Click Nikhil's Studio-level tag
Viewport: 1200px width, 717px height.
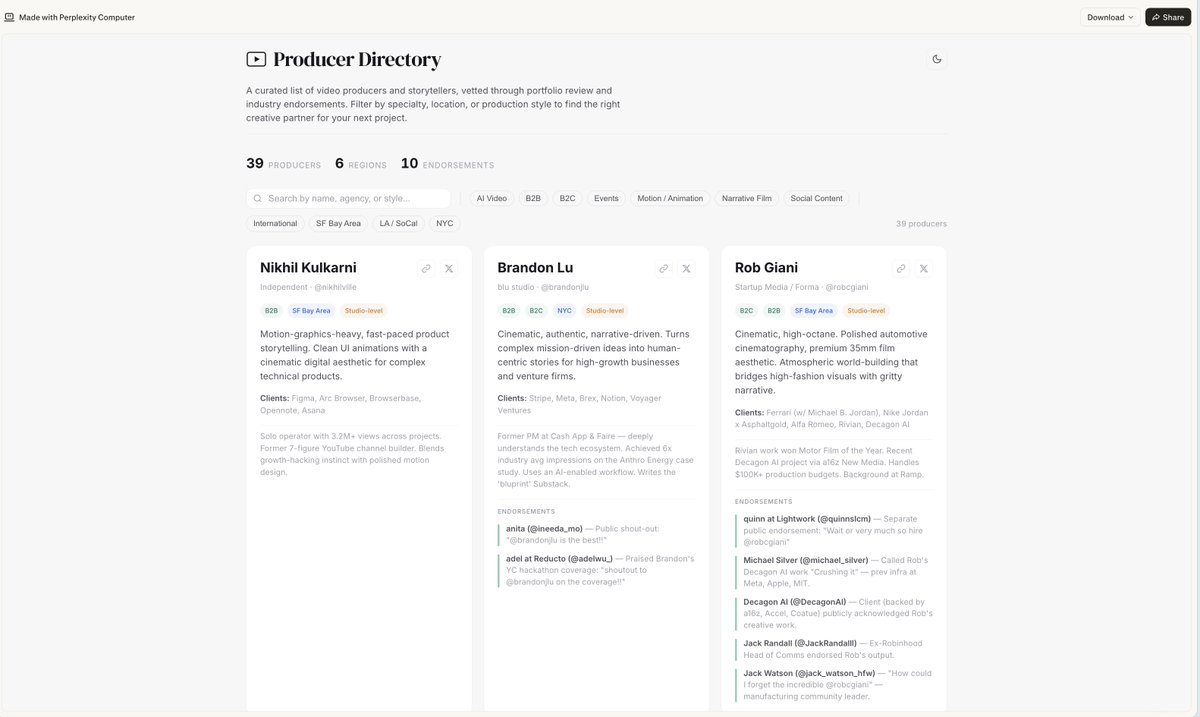[x=363, y=311]
